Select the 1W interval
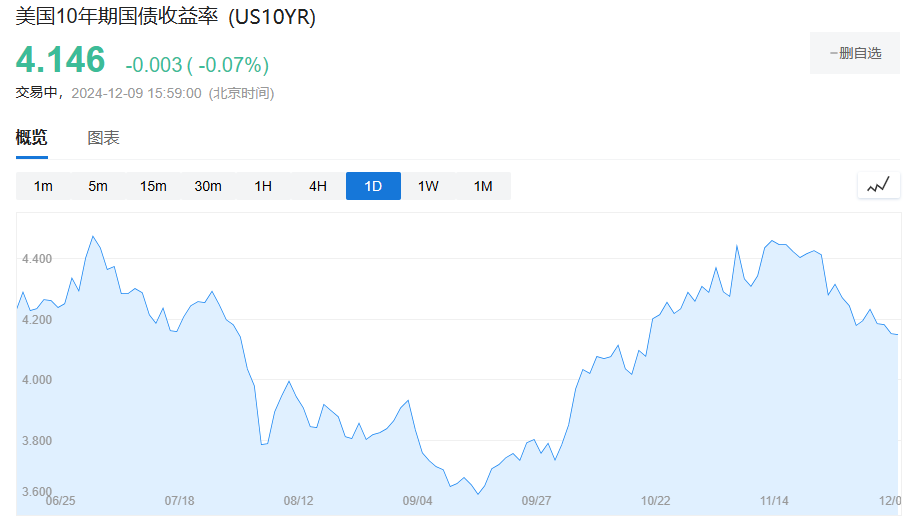 coord(428,186)
